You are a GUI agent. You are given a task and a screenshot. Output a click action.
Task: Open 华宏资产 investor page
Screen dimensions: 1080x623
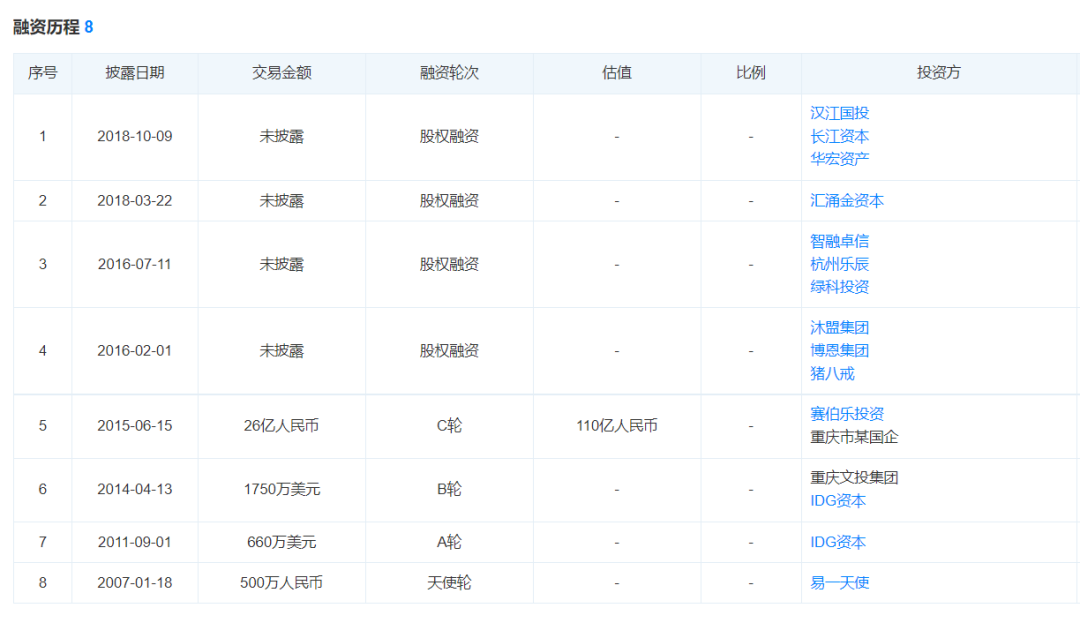tap(839, 158)
